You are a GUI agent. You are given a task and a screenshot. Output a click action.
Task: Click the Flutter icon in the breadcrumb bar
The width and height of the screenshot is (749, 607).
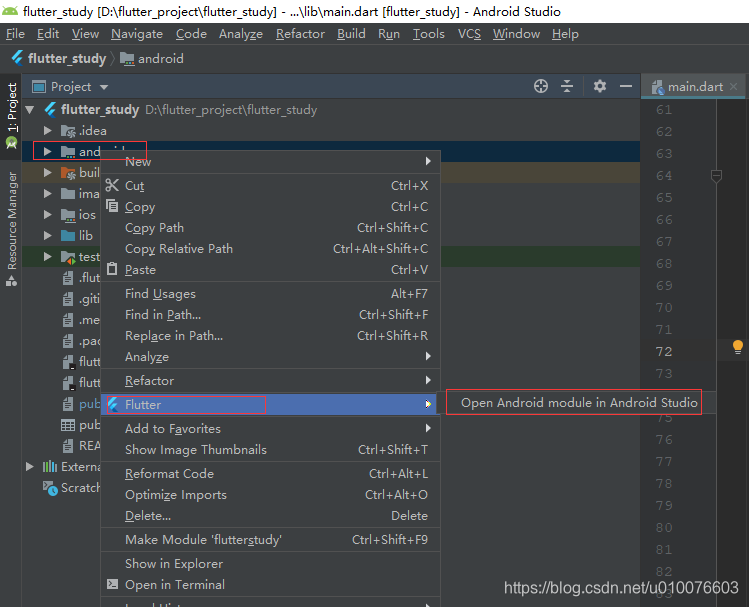tap(17, 58)
